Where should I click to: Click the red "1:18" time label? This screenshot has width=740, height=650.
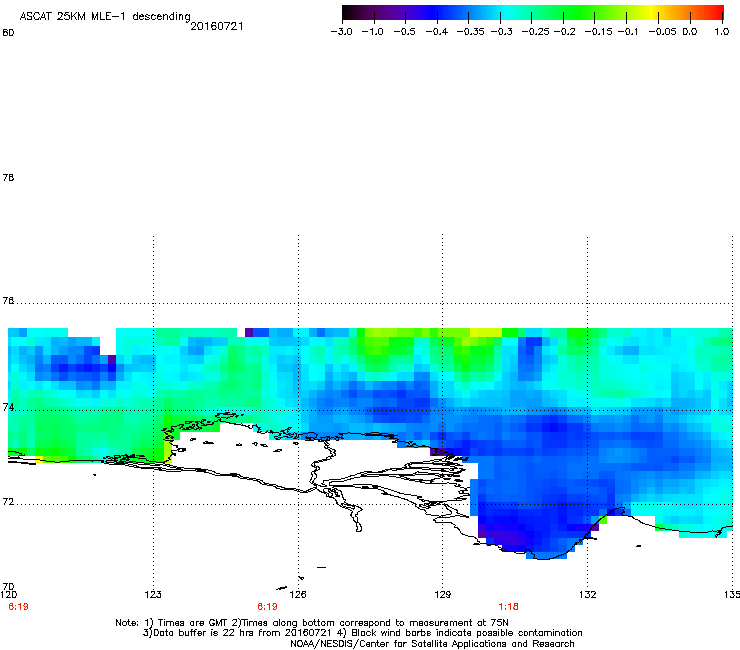[508, 607]
